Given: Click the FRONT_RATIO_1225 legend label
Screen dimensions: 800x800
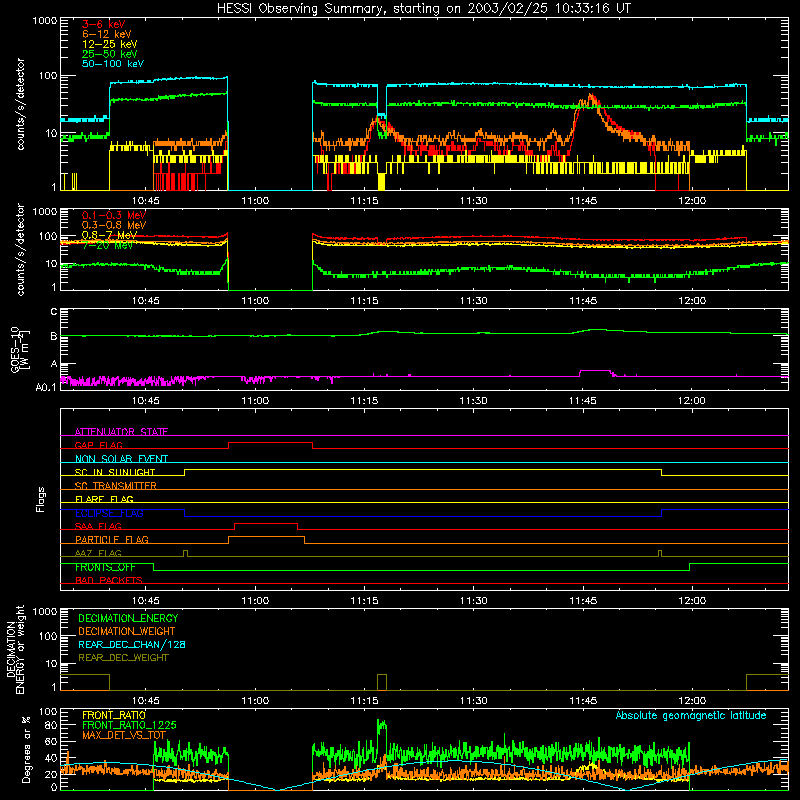Looking at the screenshot, I should coord(129,725).
